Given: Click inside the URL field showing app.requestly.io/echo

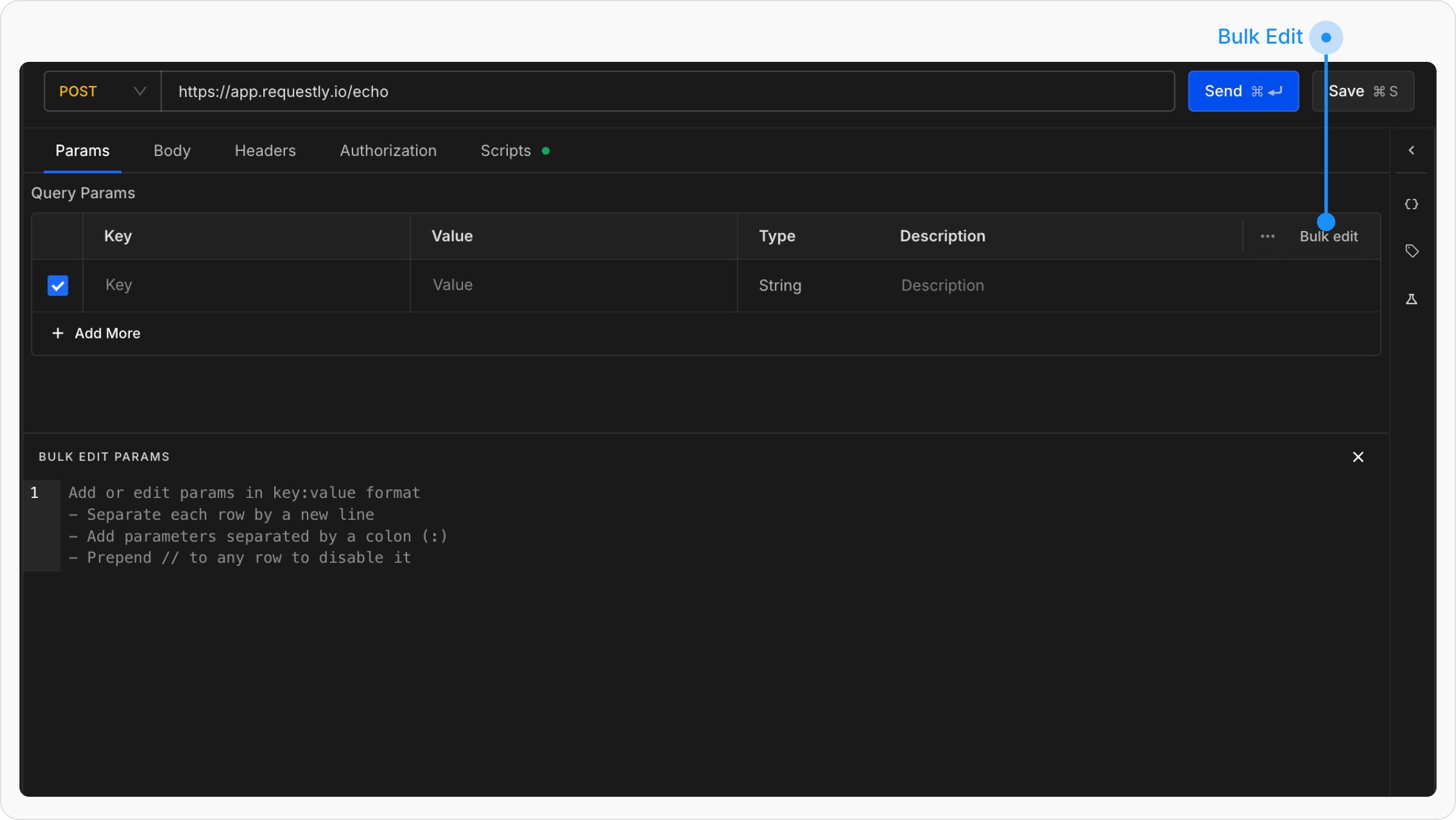Looking at the screenshot, I should 283,91.
